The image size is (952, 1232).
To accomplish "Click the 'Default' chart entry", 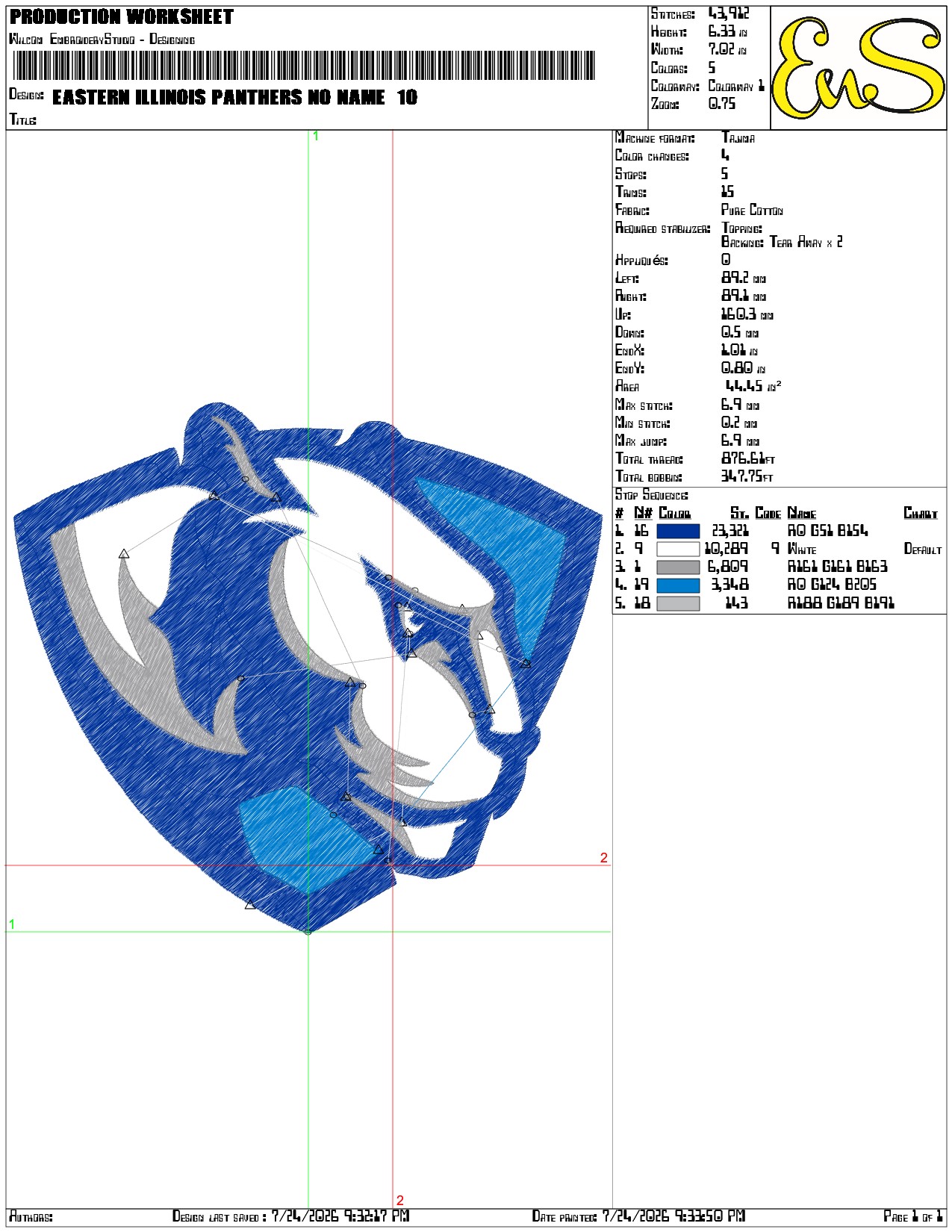I will (923, 549).
